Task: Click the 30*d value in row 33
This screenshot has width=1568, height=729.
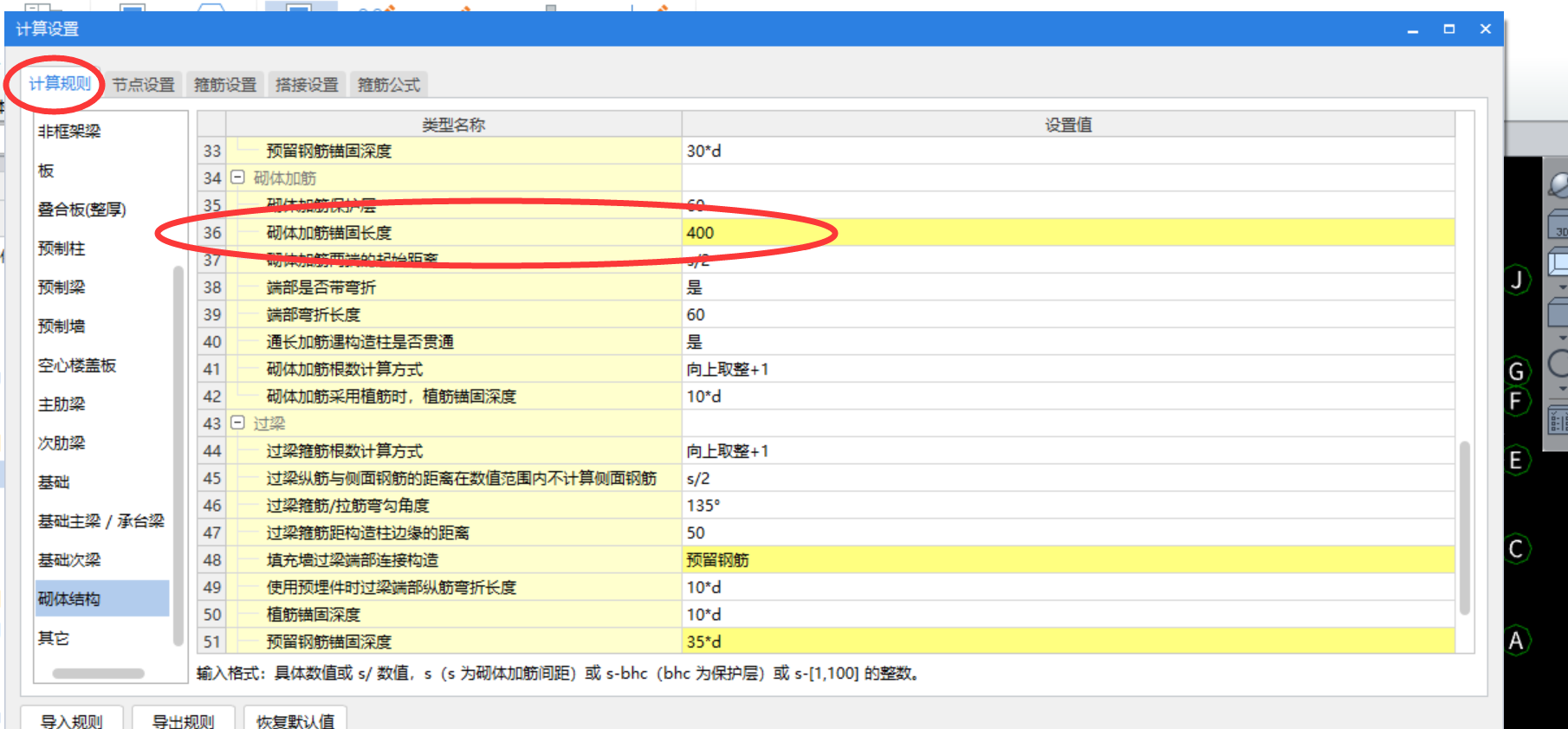Action: click(1068, 151)
